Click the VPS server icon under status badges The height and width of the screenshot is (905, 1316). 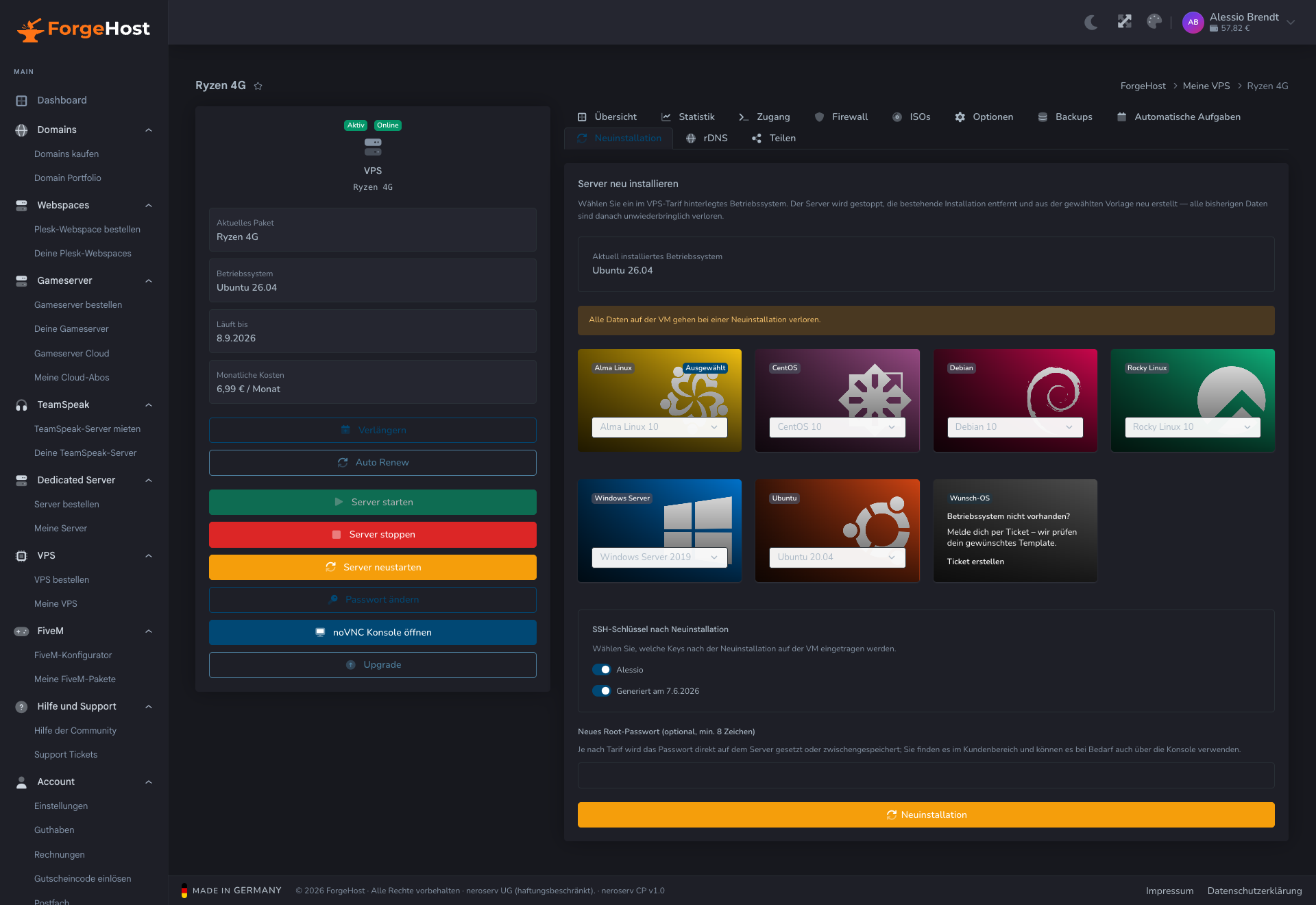point(373,147)
